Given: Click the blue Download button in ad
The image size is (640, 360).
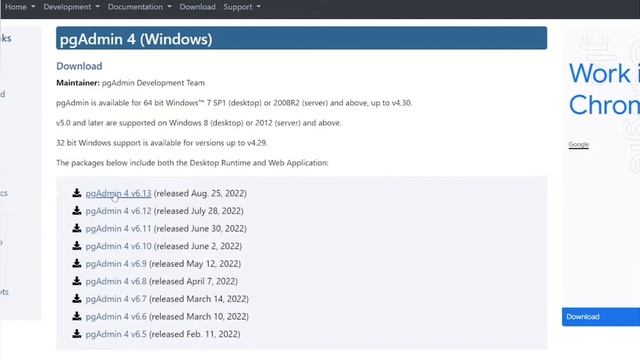Looking at the screenshot, I should pos(601,317).
